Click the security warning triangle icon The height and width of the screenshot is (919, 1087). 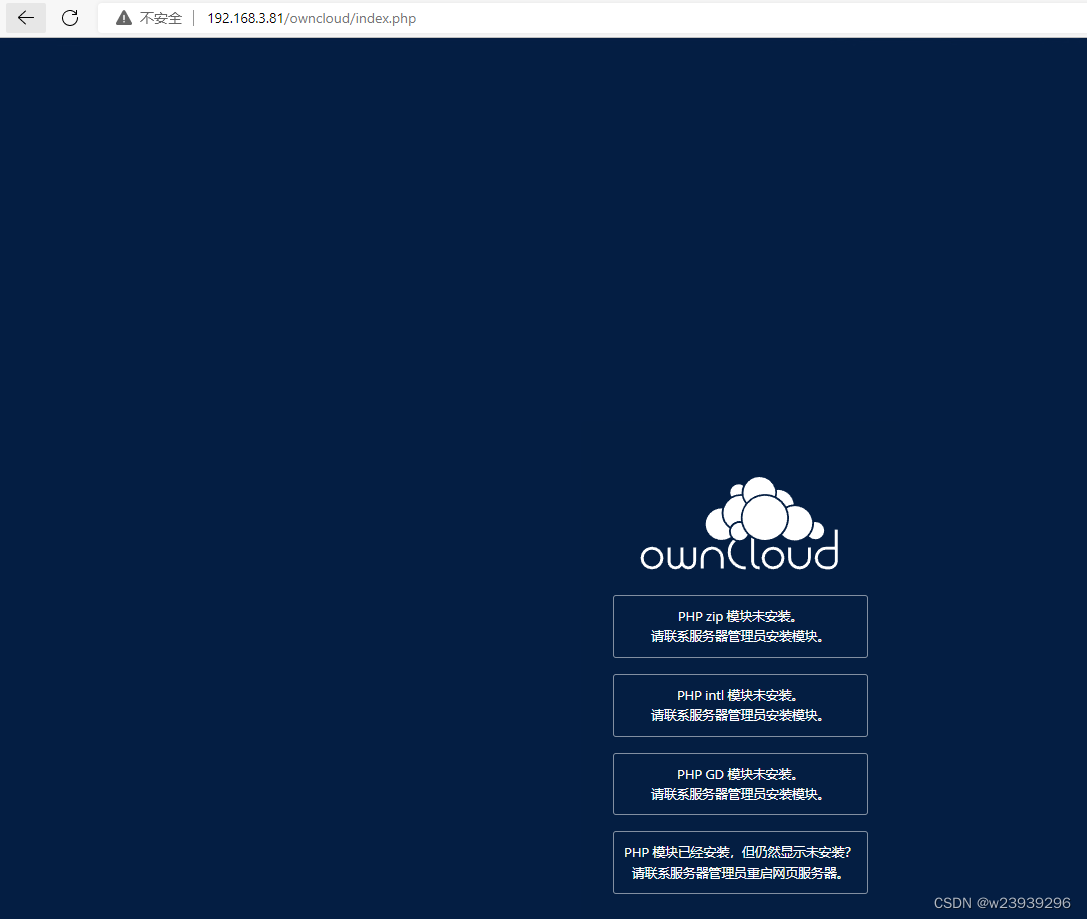click(123, 17)
